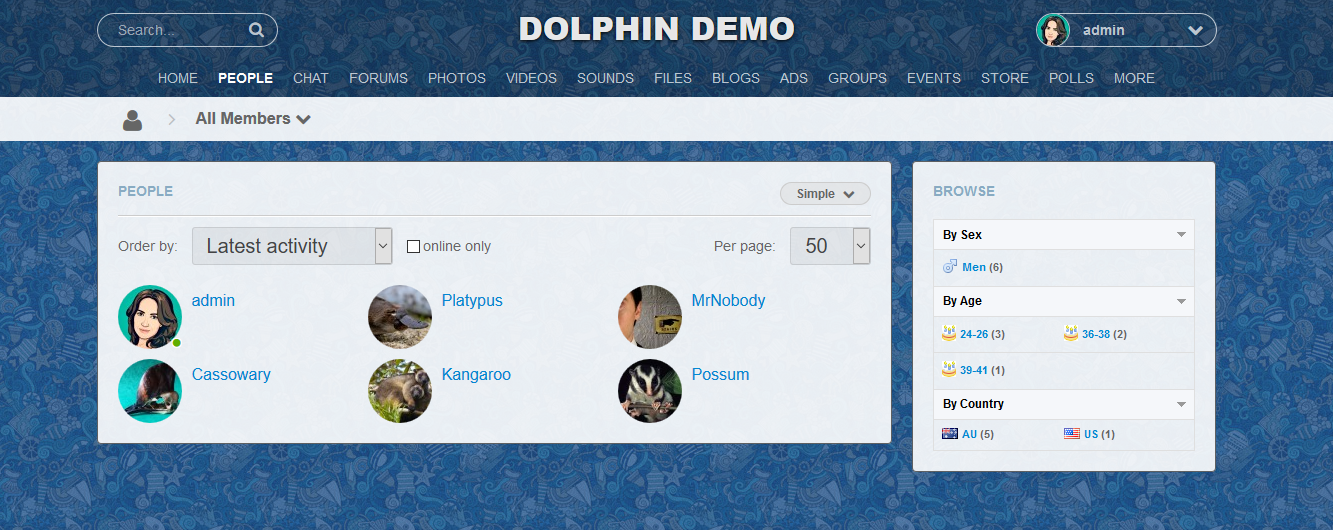Open the VIDEOS menu item
This screenshot has height=530, width=1333.
coord(531,78)
